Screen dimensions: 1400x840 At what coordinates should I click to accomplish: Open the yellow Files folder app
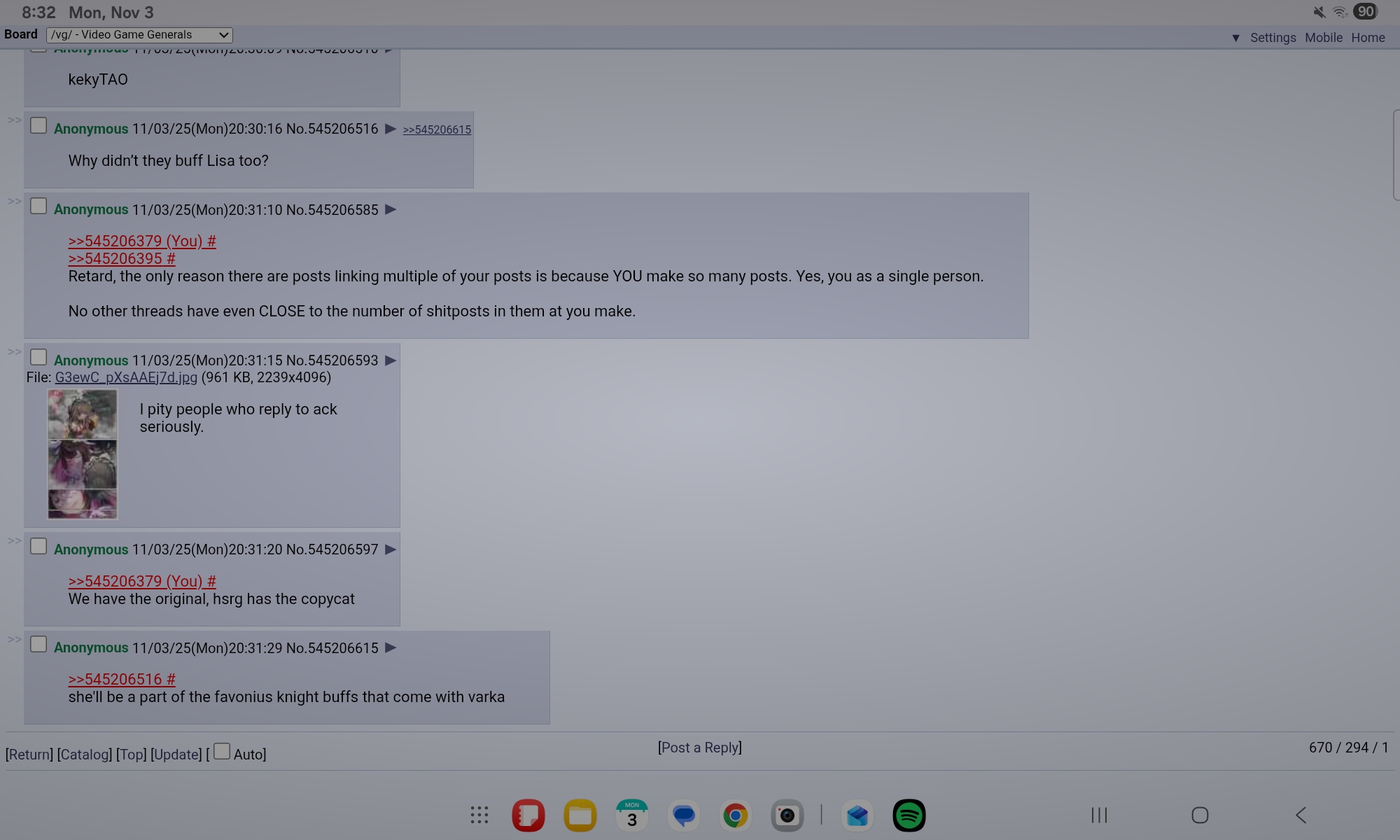pos(580,815)
